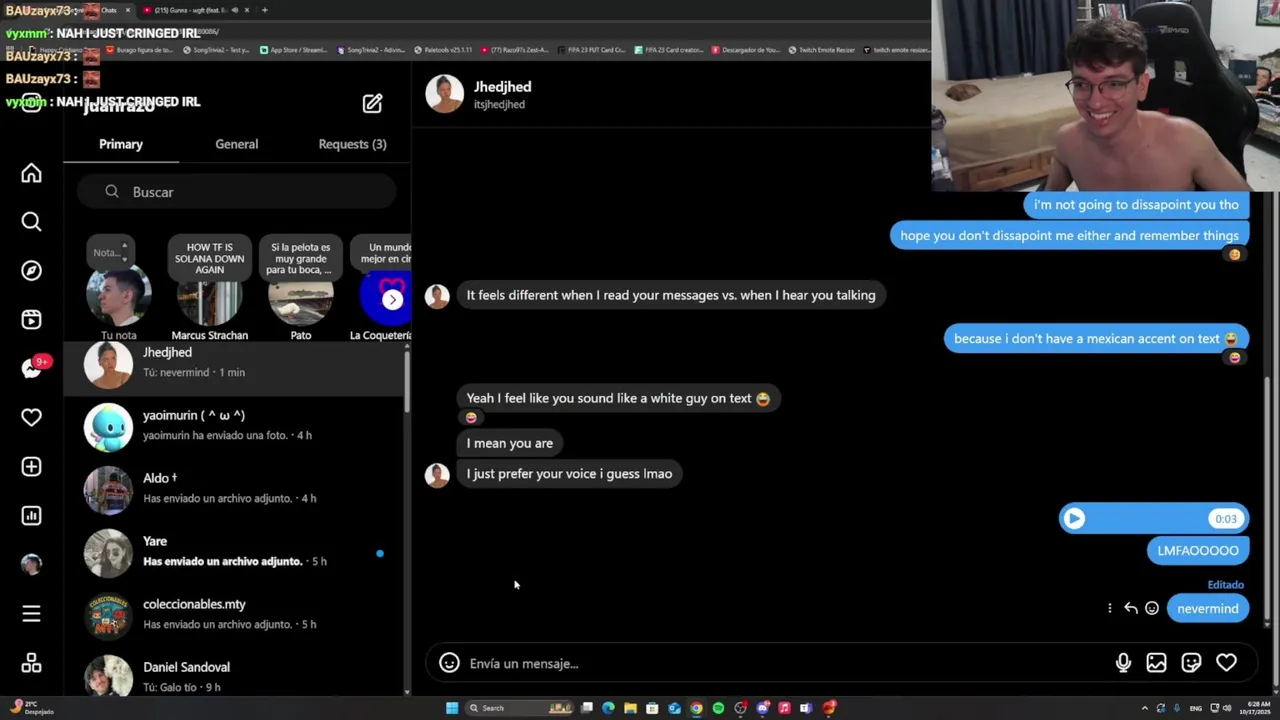The image size is (1280, 720).
Task: Open the Yare unread conversation
Action: (233, 552)
